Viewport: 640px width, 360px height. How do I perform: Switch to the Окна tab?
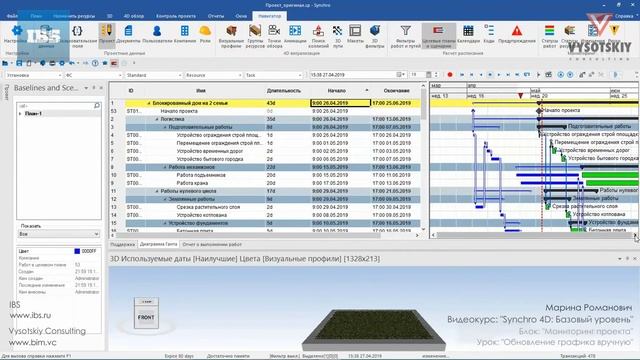(241, 16)
